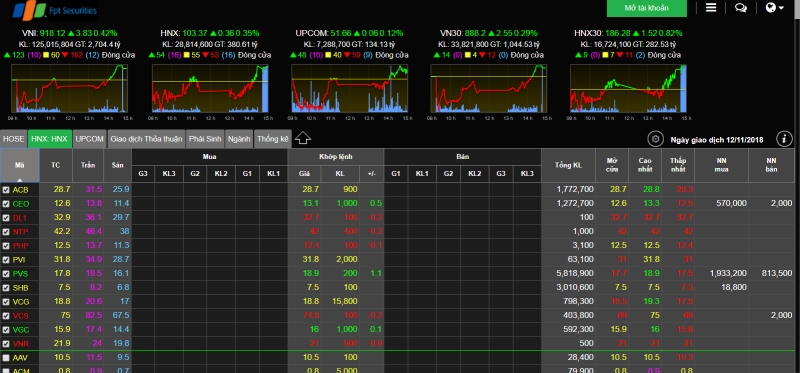Screen dimensions: 800x373
Task: Open the HNX index intraday chart
Action: point(210,88)
